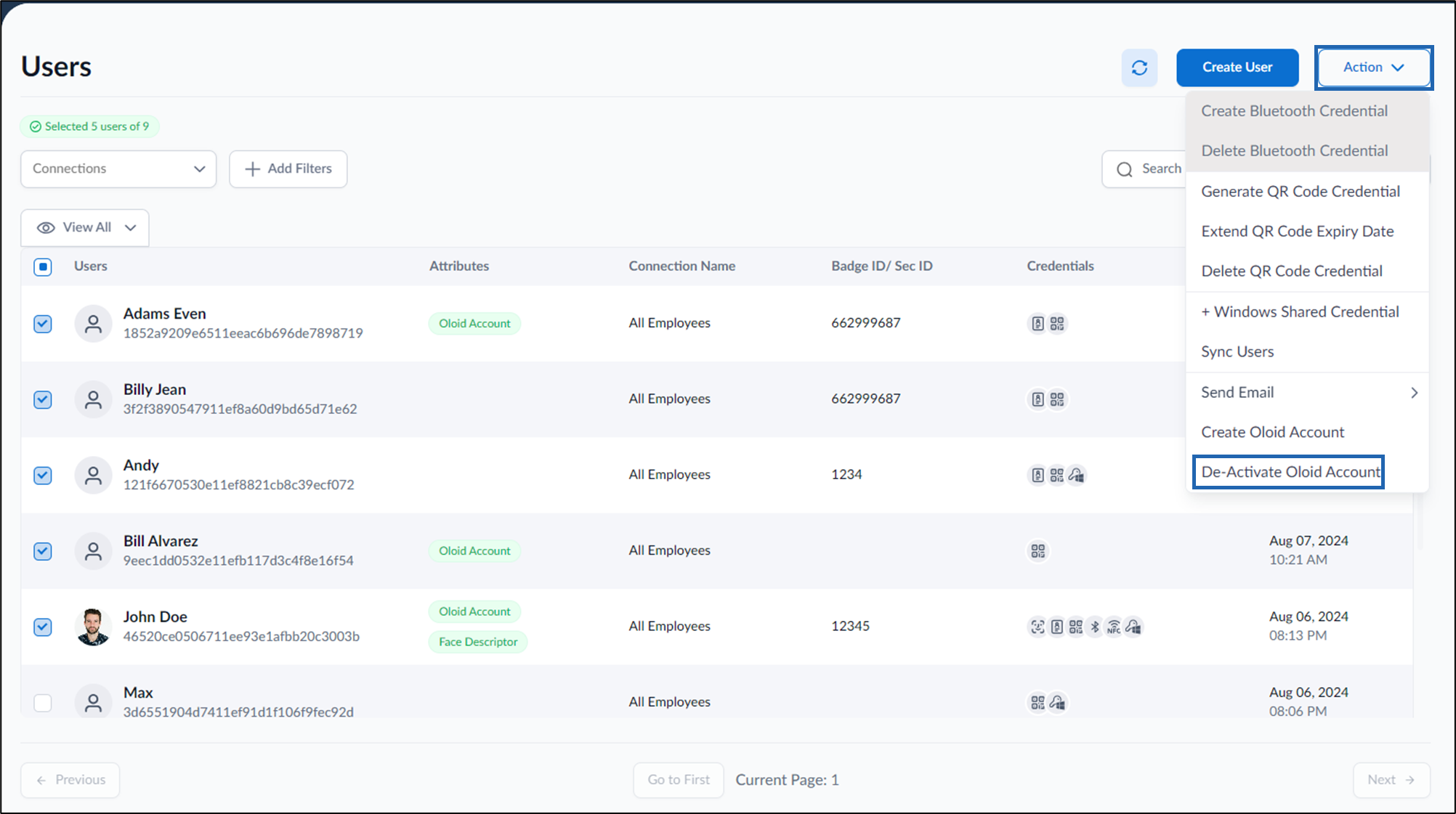Click the Windows key credential icon for Andy
Image resolution: width=1456 pixels, height=814 pixels.
pyautogui.click(x=1077, y=475)
